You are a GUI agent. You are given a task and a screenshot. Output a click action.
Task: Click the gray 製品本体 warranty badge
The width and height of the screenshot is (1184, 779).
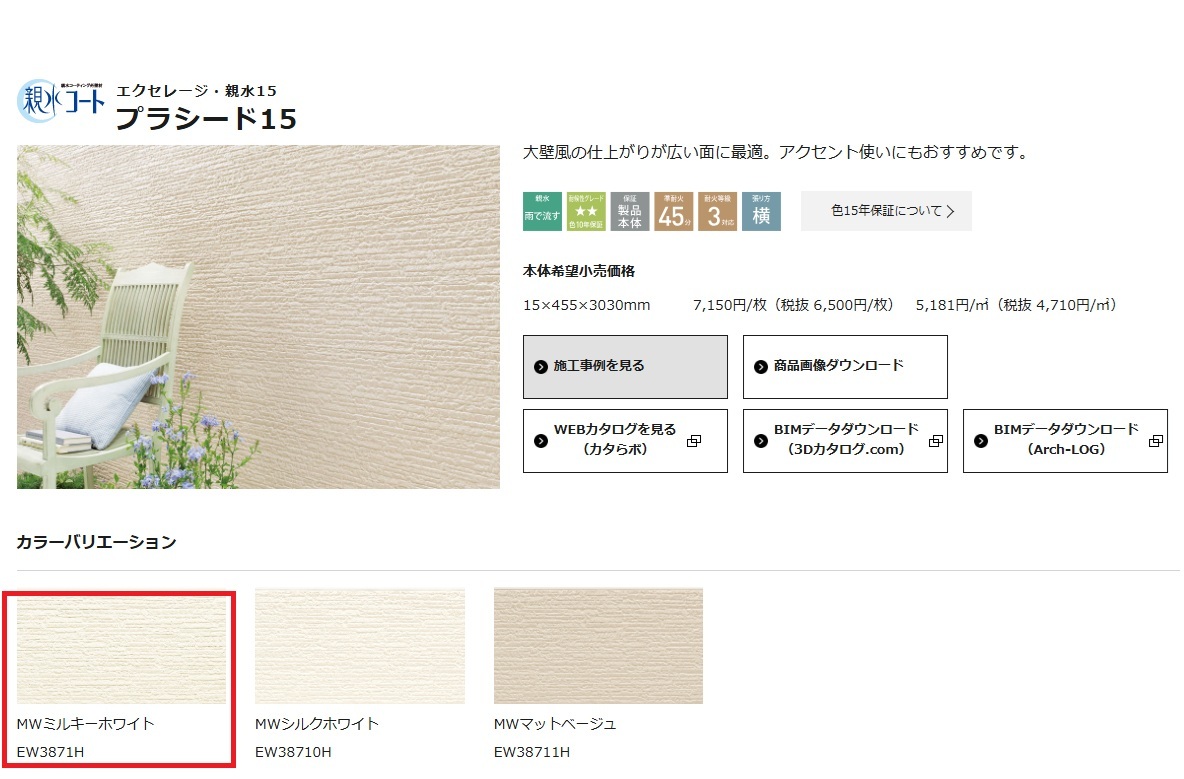pyautogui.click(x=630, y=211)
